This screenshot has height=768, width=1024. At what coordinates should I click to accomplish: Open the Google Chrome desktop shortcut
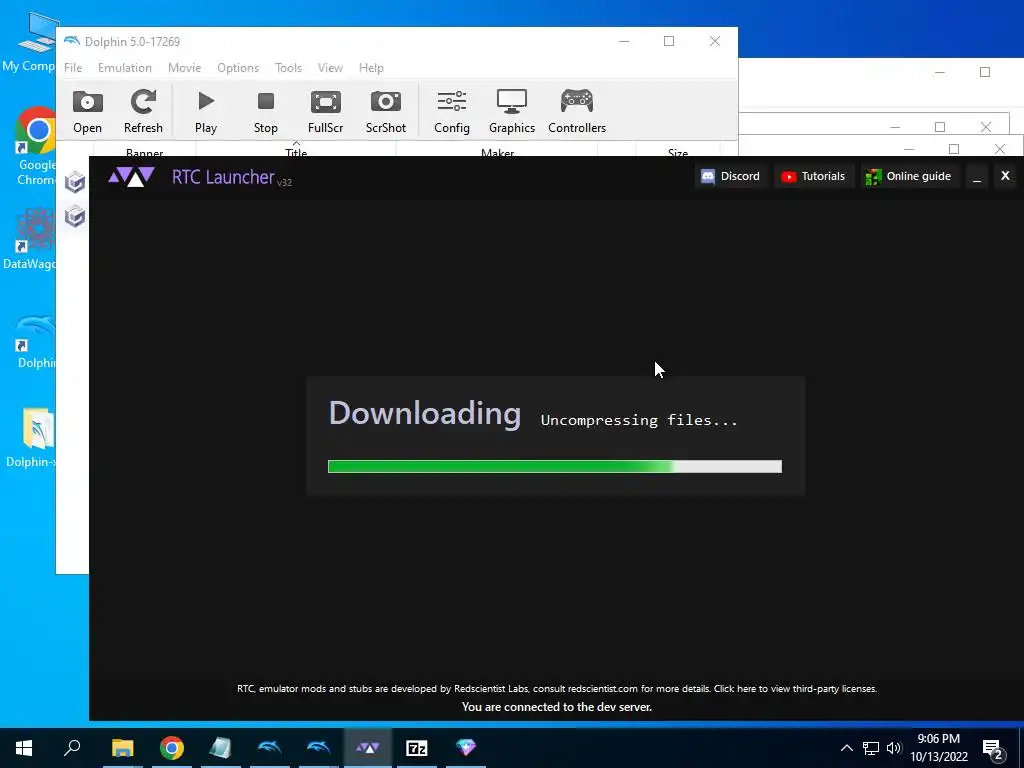pyautogui.click(x=34, y=146)
